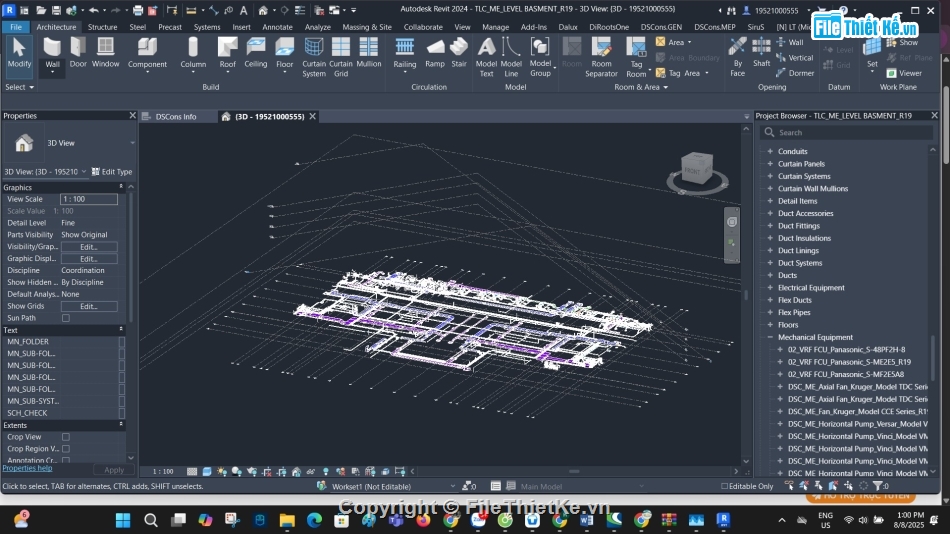950x534 pixels.
Task: Select the Floor tool
Action: click(x=284, y=53)
